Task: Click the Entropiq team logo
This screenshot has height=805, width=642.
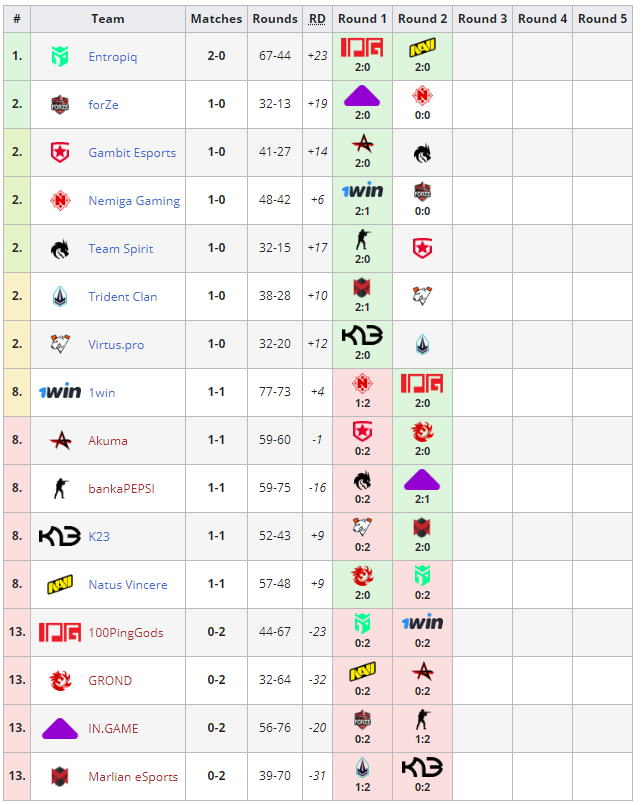Action: pos(60,57)
